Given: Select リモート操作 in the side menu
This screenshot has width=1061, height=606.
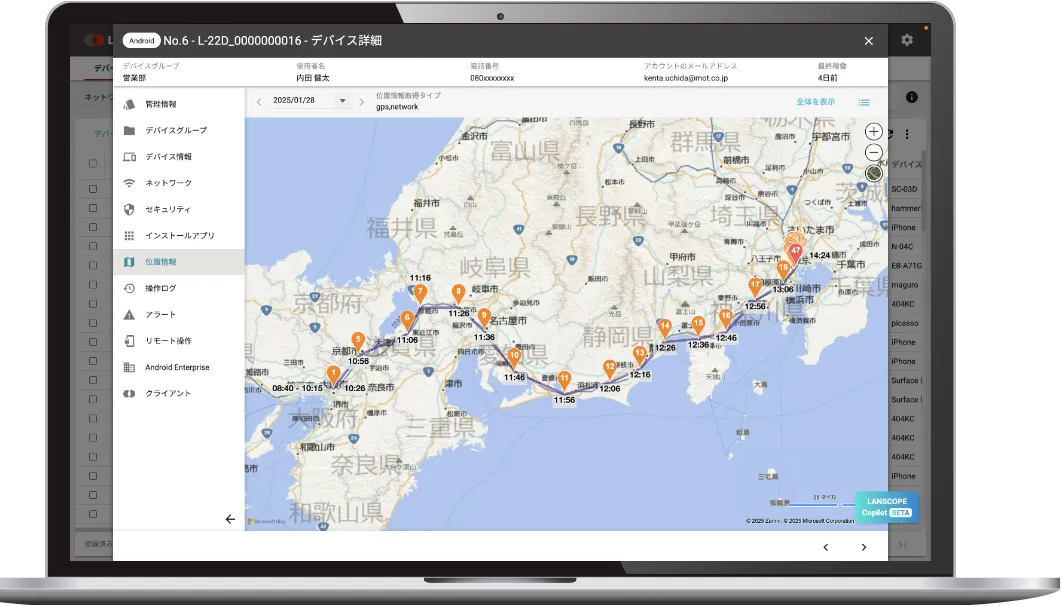Looking at the screenshot, I should point(168,341).
